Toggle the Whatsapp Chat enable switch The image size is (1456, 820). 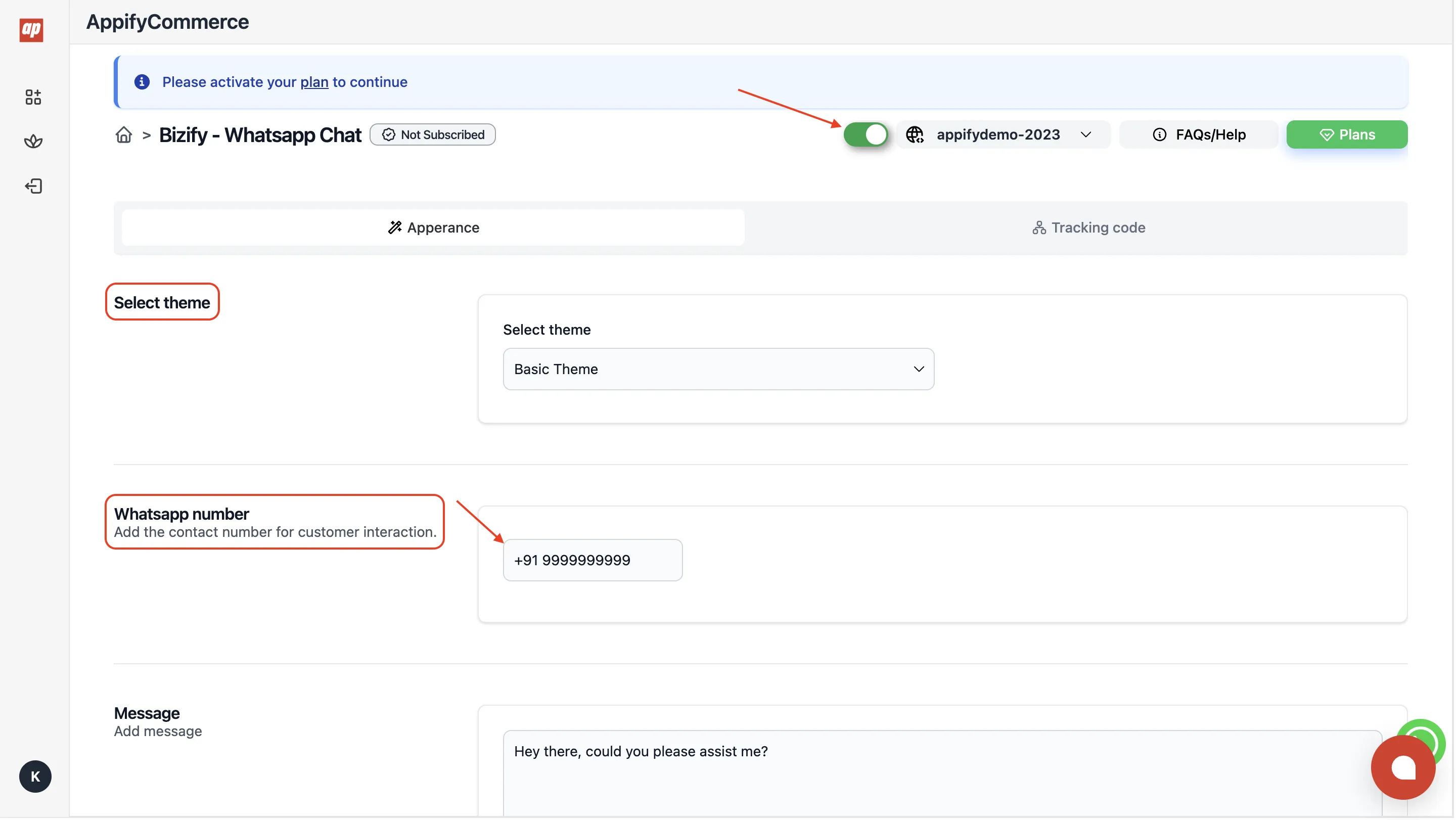coord(866,134)
